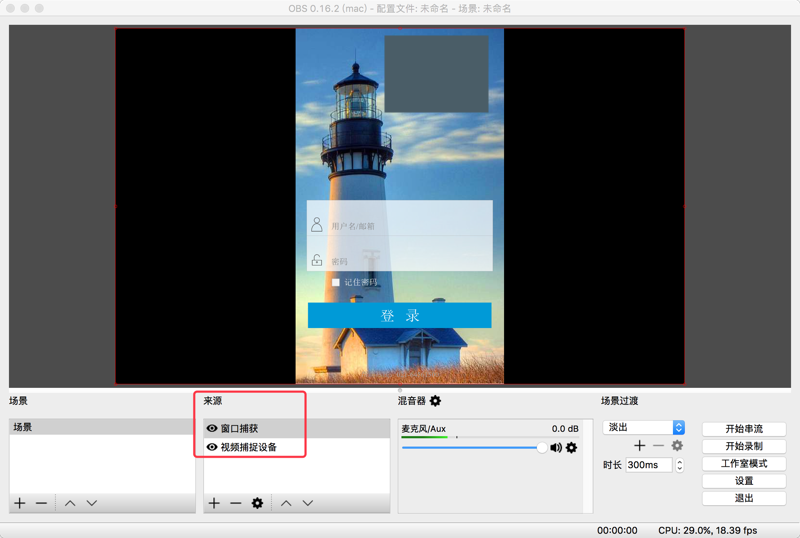Mute the 麦克风/Aux speaker icon
Image resolution: width=800 pixels, height=538 pixels.
[x=556, y=448]
